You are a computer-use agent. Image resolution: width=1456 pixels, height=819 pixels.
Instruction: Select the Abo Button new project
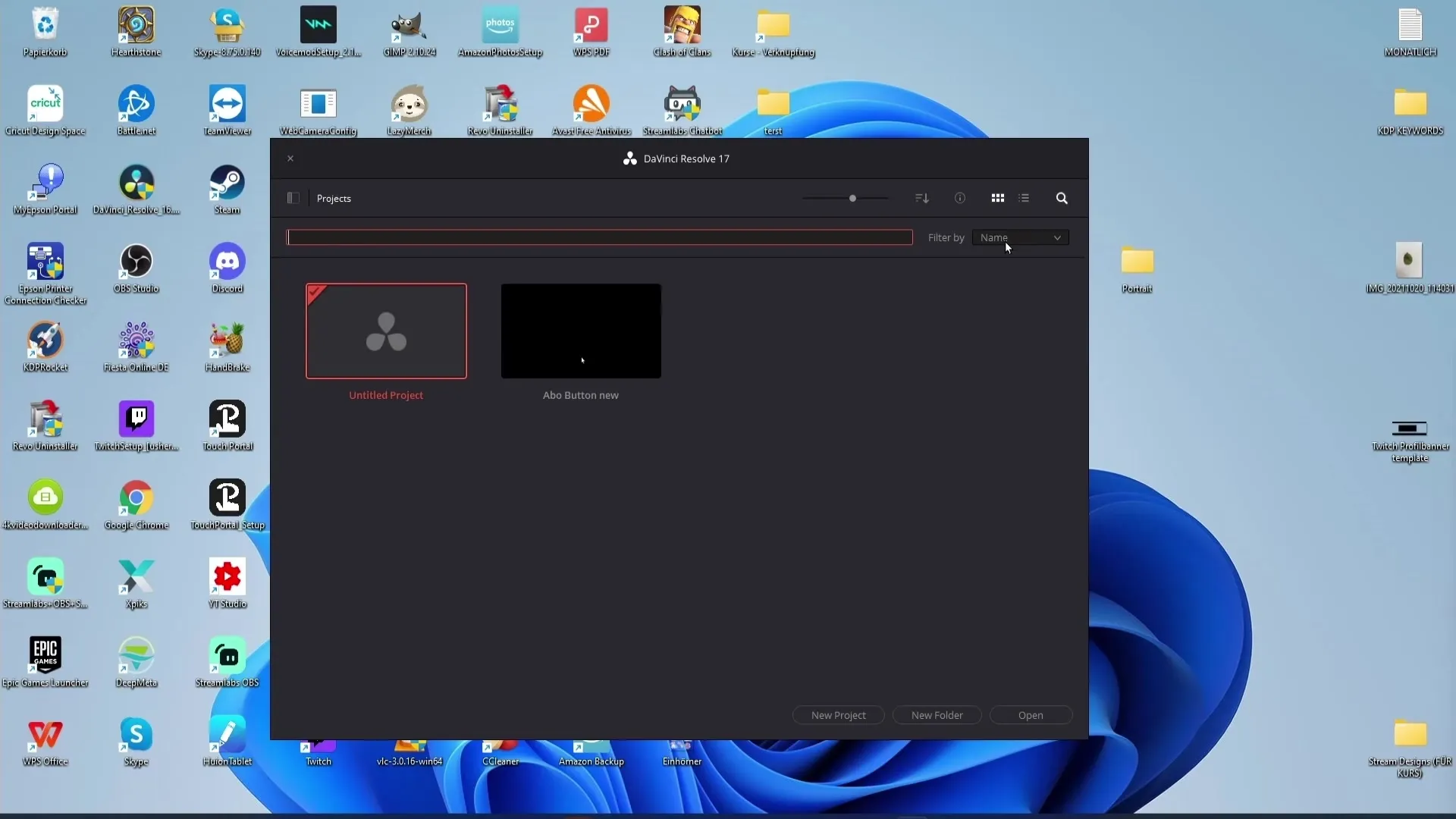coord(580,330)
